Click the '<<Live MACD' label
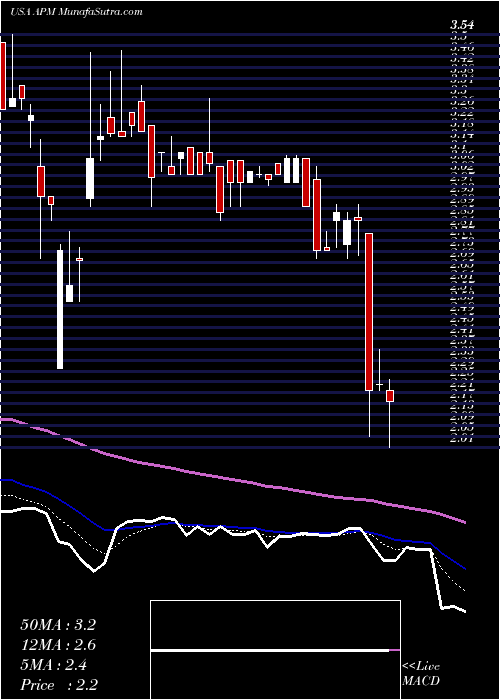 (x=421, y=675)
